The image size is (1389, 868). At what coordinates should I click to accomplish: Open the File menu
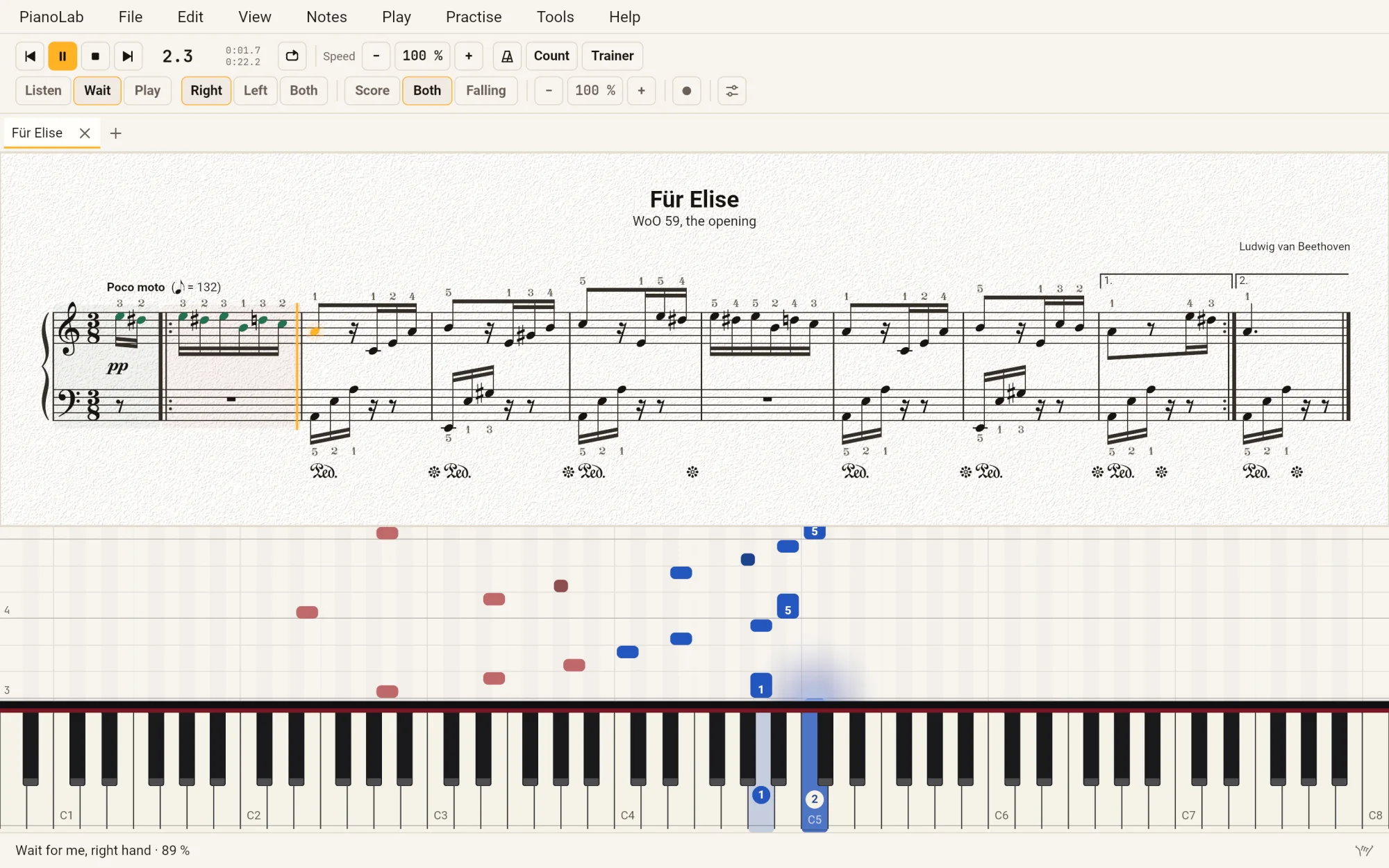131,17
